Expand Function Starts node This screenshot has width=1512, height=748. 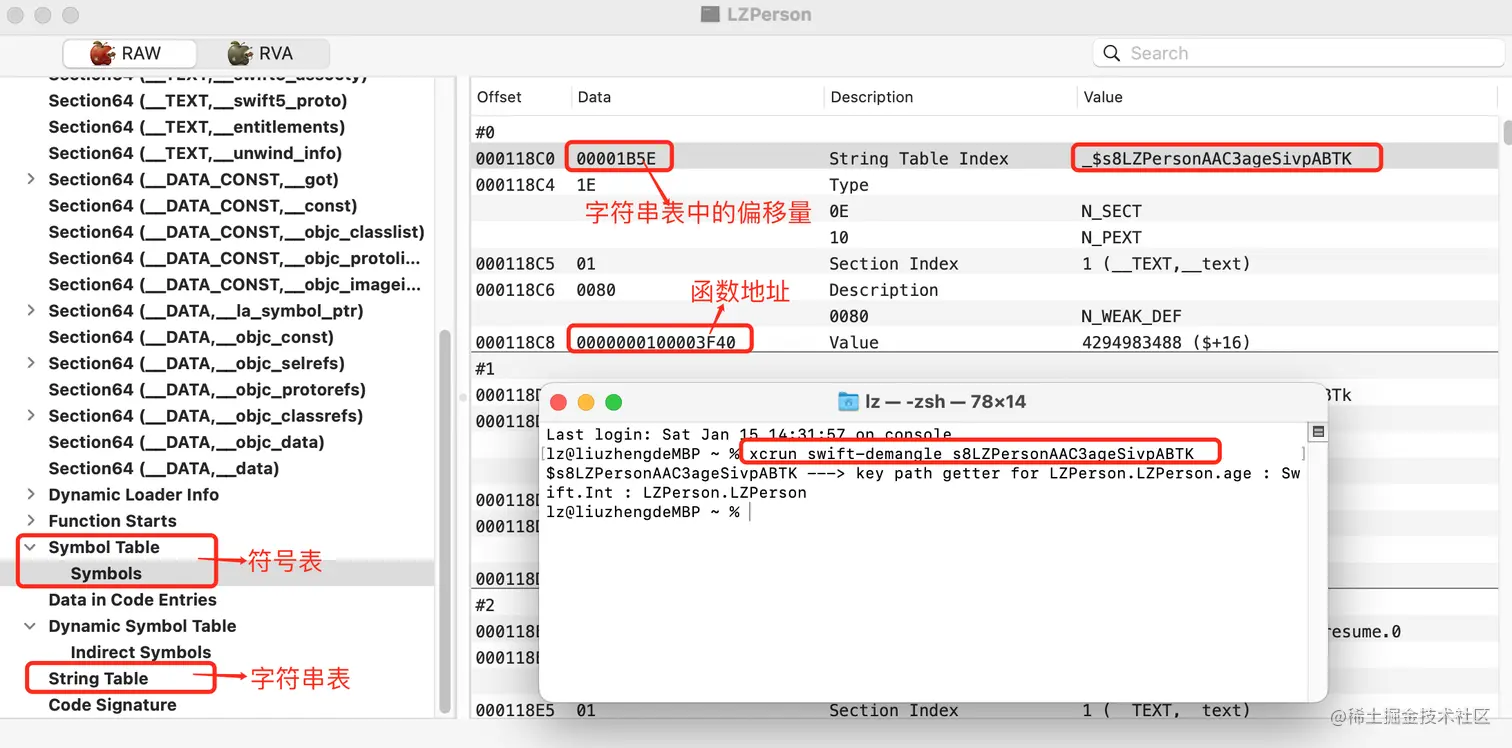pyautogui.click(x=31, y=521)
